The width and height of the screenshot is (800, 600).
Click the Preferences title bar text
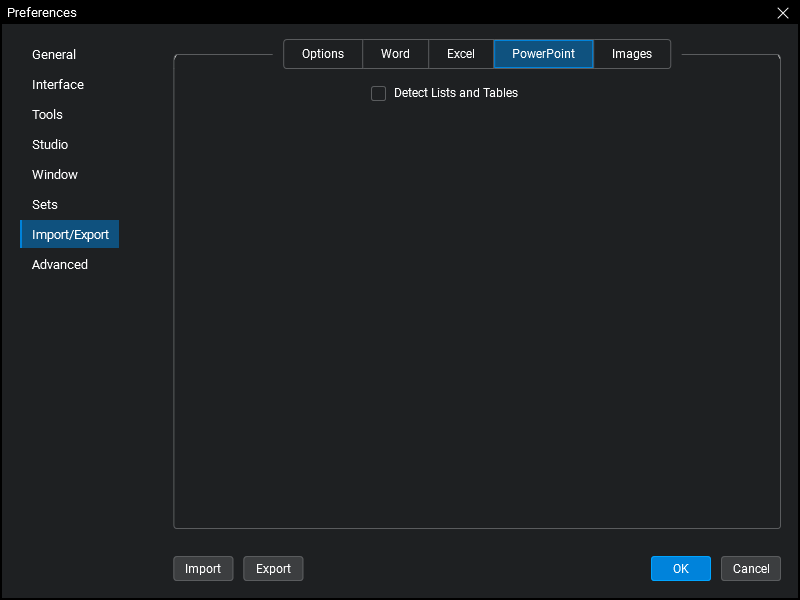point(42,13)
